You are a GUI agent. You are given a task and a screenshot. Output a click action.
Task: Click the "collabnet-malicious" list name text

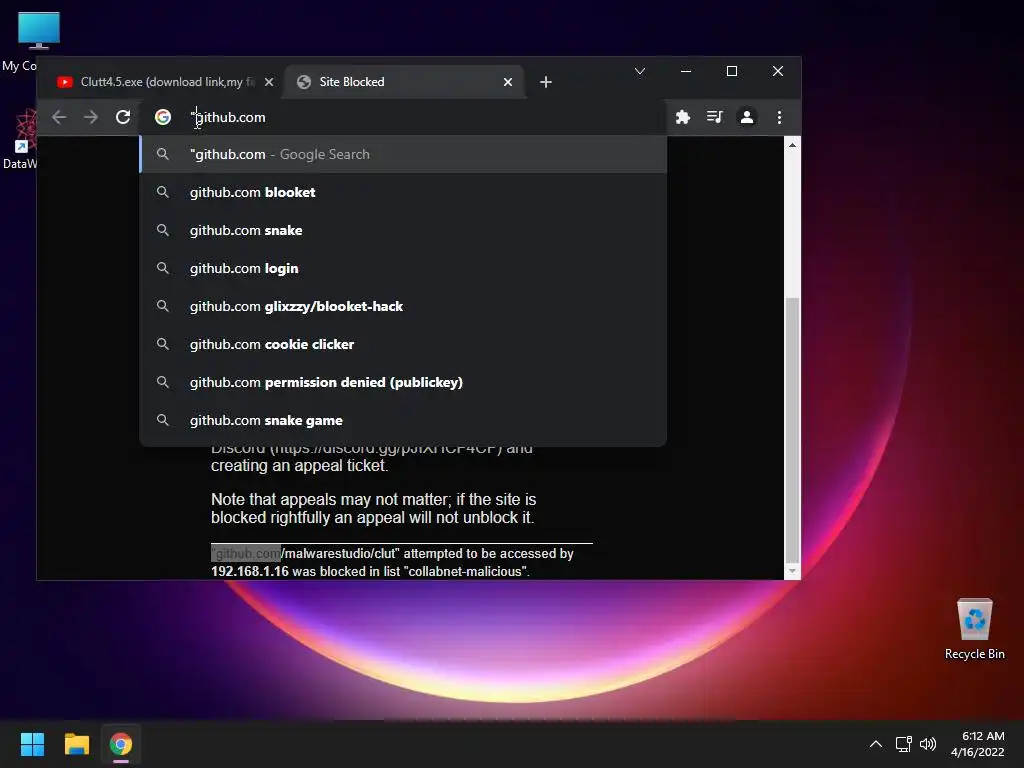(466, 571)
